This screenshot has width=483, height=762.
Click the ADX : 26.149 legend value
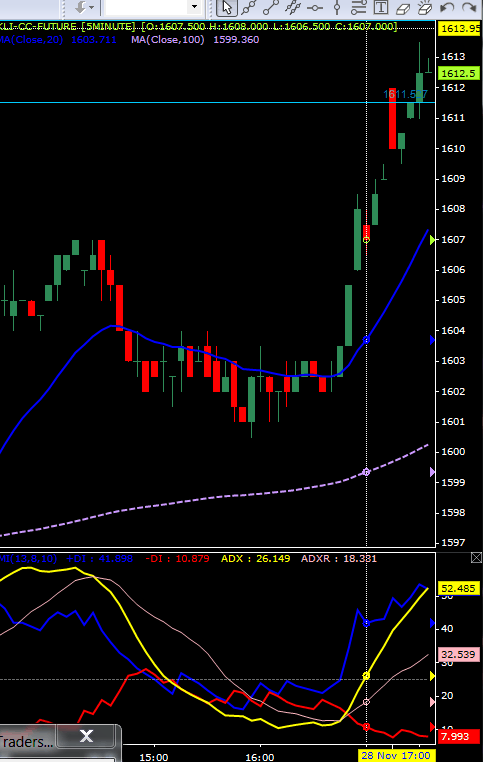coord(256,558)
